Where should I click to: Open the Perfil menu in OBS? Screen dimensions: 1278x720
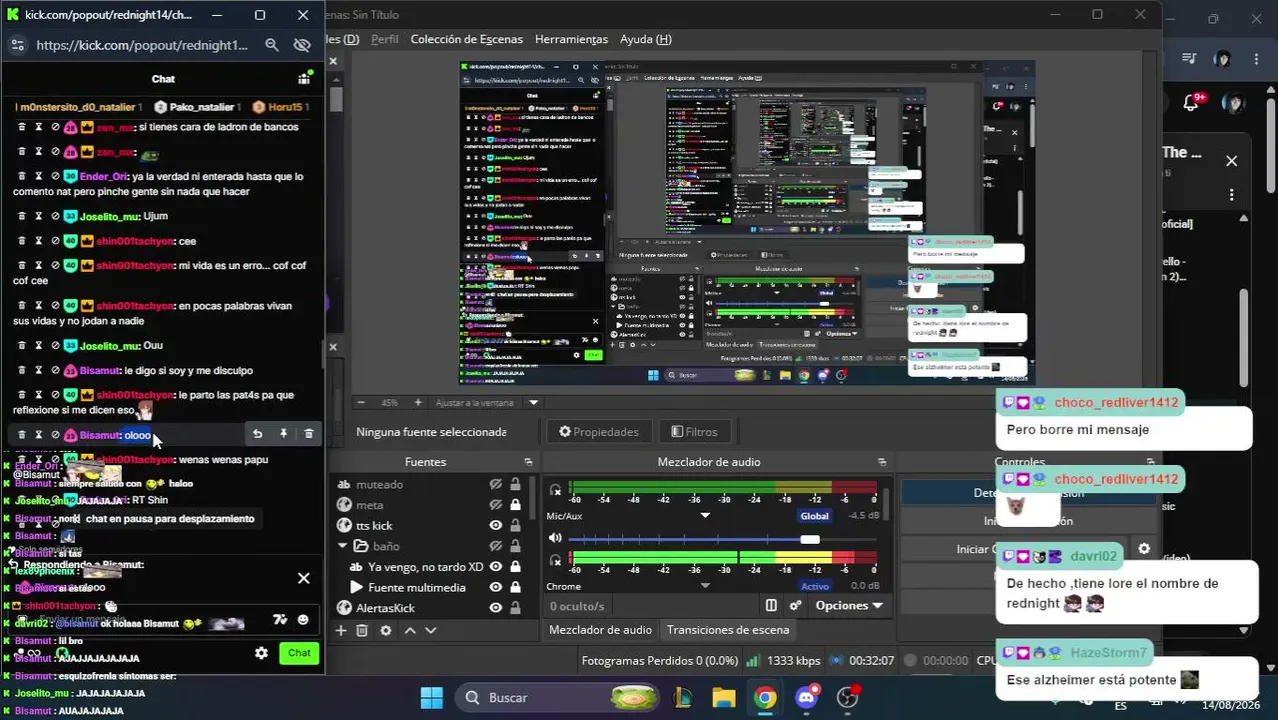point(384,39)
